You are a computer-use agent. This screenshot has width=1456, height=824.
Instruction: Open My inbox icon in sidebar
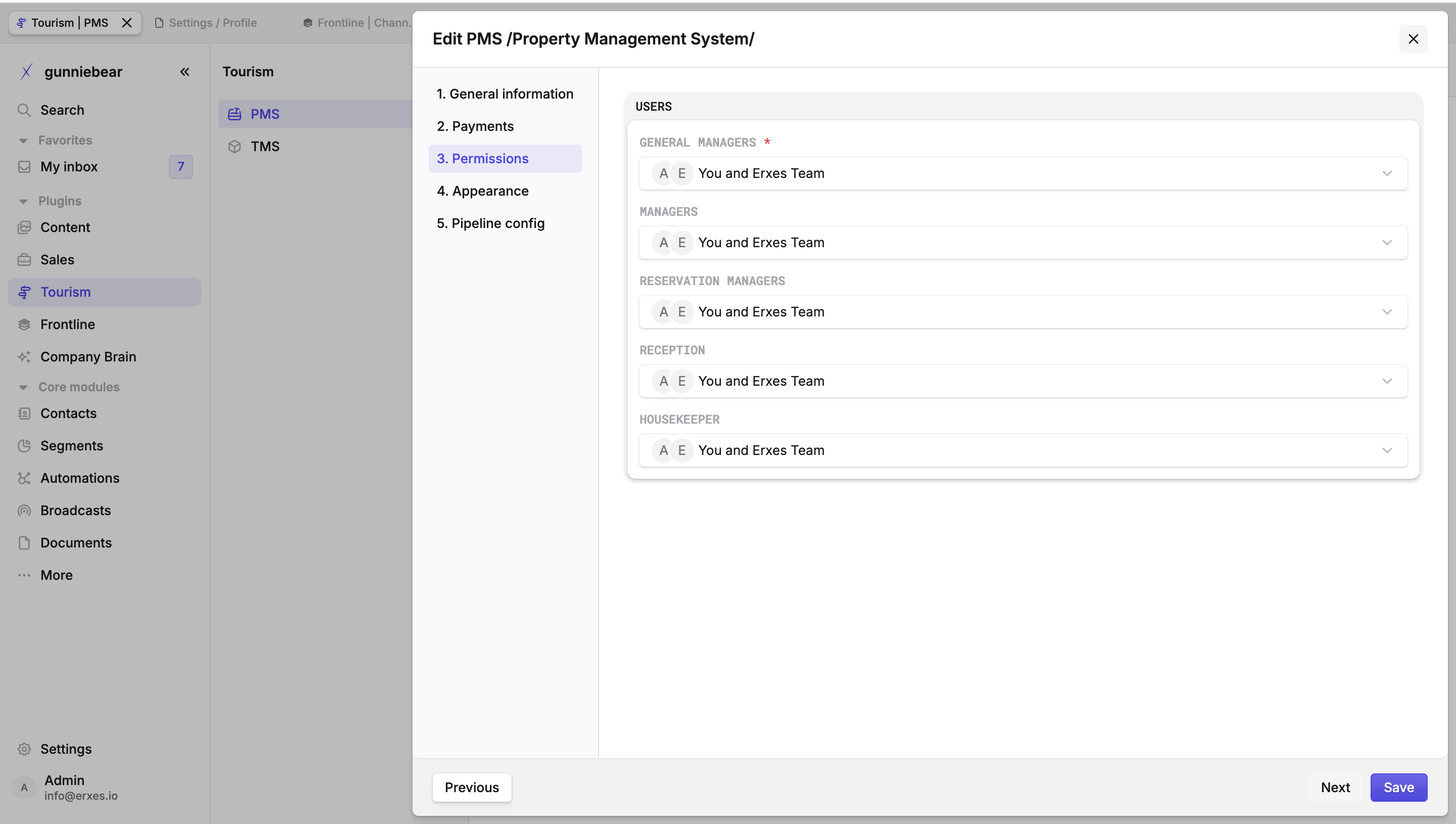[x=24, y=166]
